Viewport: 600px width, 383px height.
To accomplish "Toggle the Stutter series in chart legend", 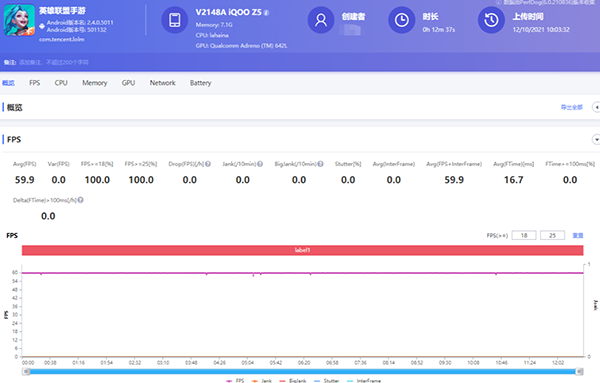I will pyautogui.click(x=326, y=380).
